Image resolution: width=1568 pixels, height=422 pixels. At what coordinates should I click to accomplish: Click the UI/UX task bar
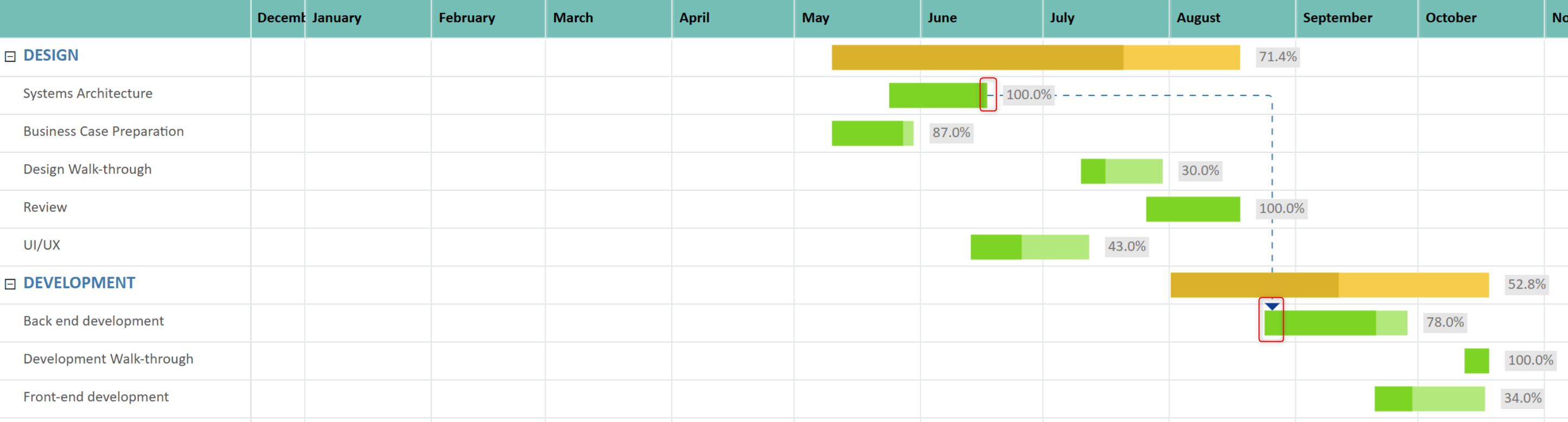pyautogui.click(x=1029, y=247)
